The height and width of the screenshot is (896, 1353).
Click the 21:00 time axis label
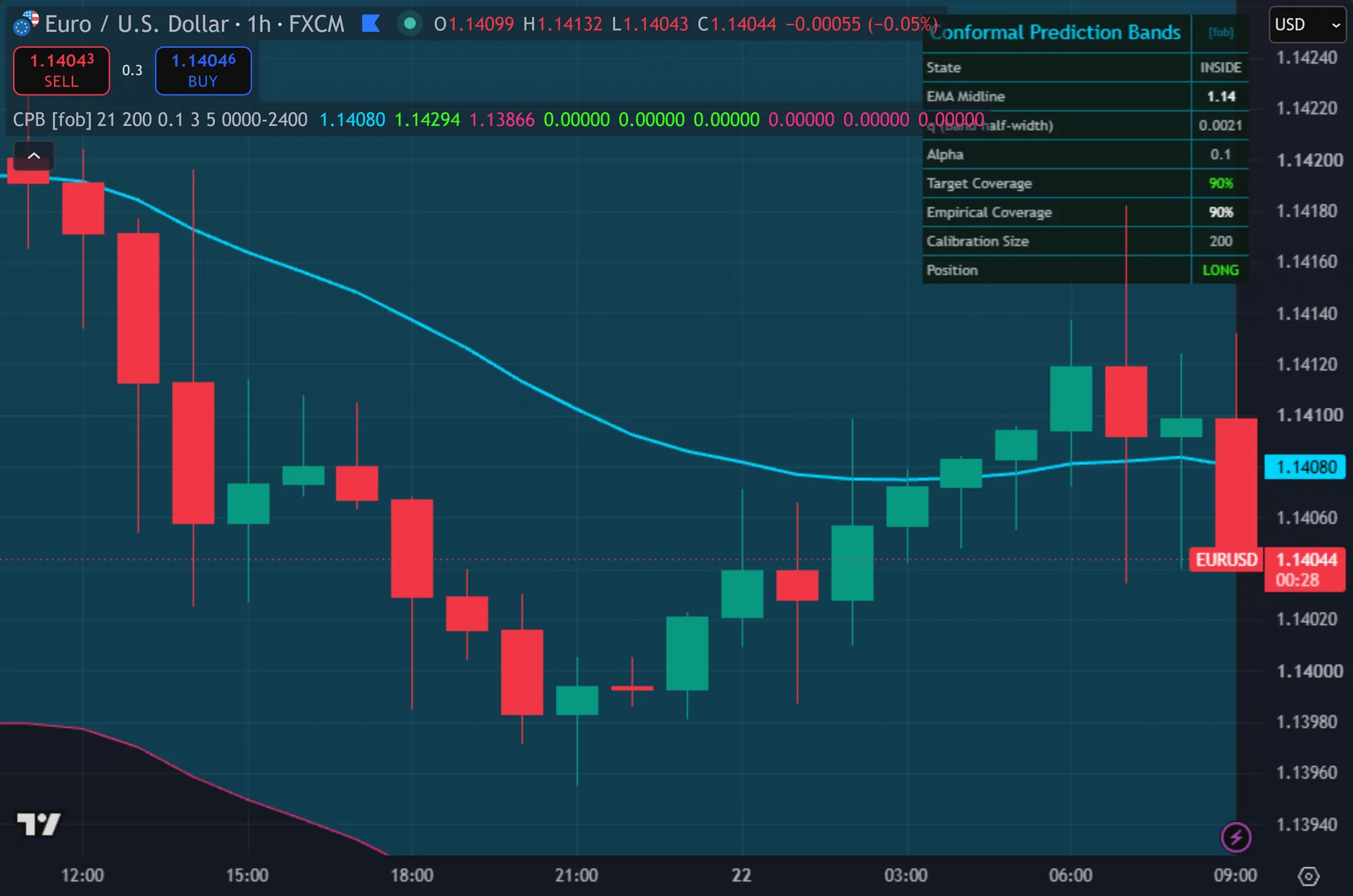pos(576,876)
